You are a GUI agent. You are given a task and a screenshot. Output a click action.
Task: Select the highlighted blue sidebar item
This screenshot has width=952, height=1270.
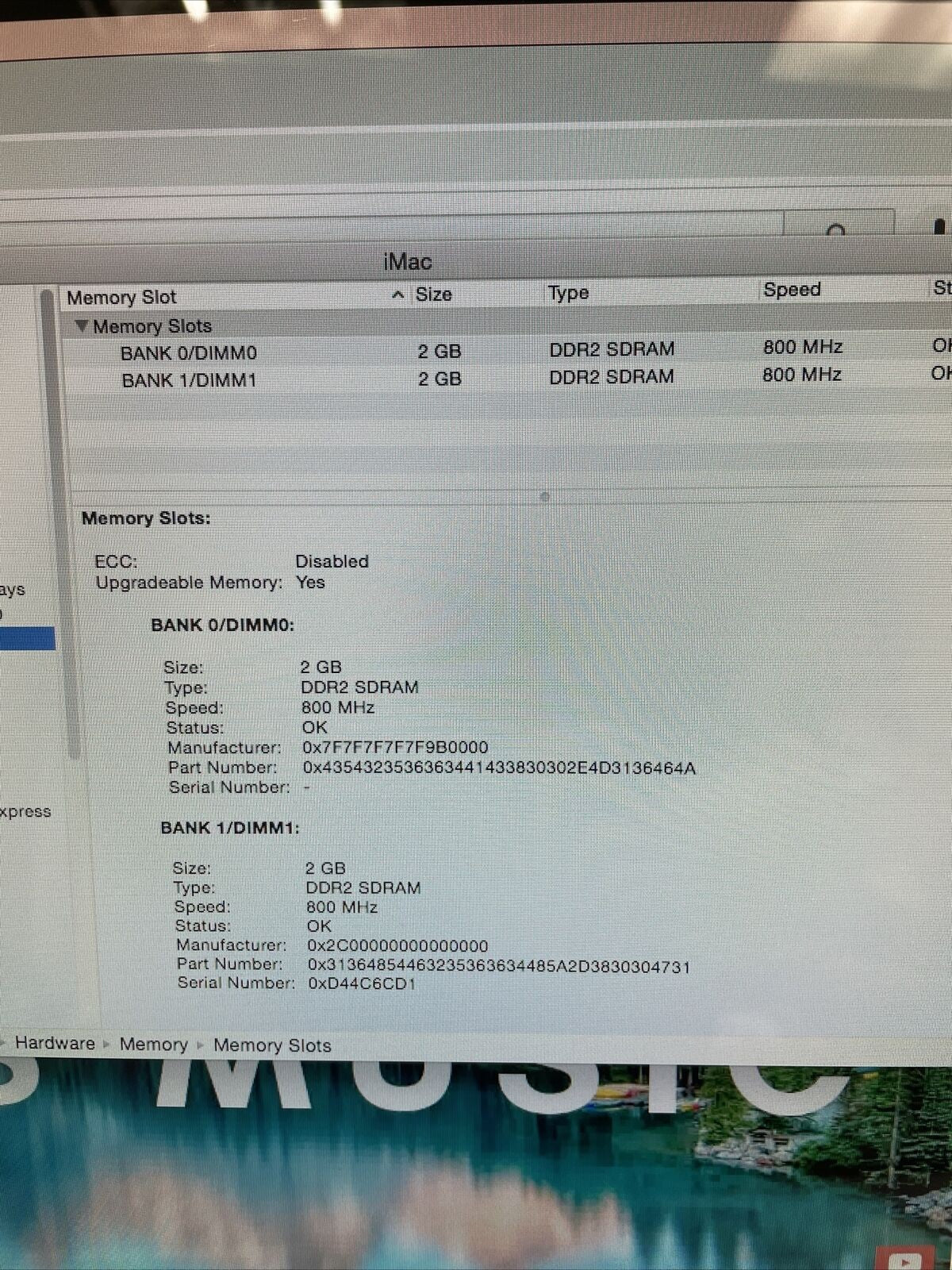click(27, 638)
